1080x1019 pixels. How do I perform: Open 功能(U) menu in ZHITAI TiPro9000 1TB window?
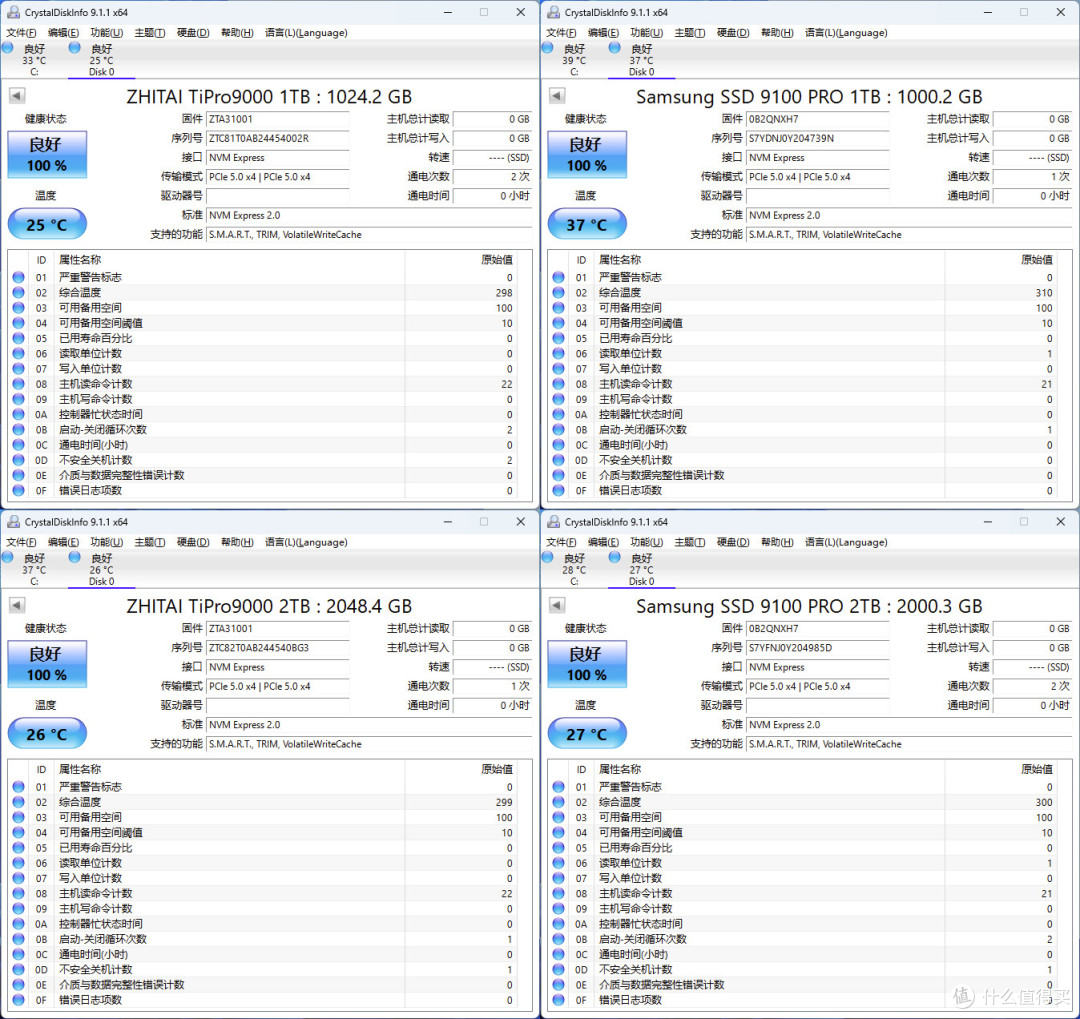click(106, 33)
